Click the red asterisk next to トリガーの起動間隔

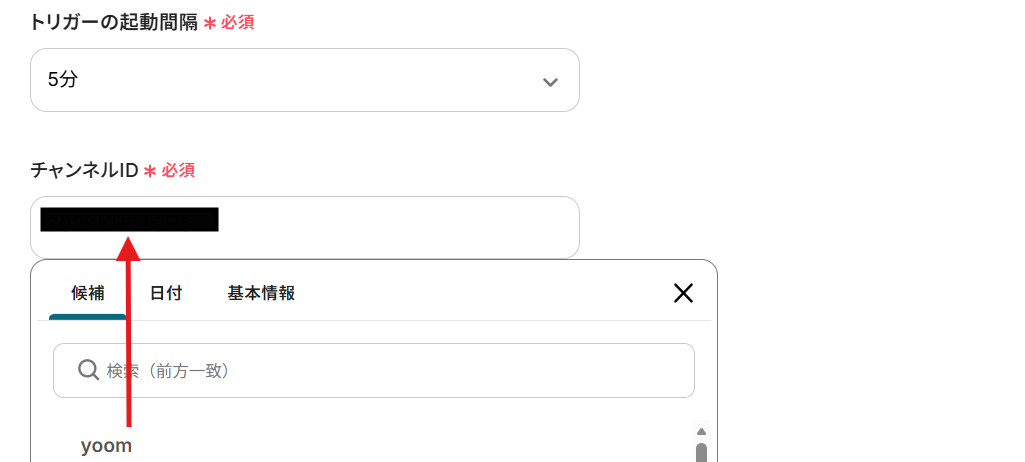coord(210,23)
